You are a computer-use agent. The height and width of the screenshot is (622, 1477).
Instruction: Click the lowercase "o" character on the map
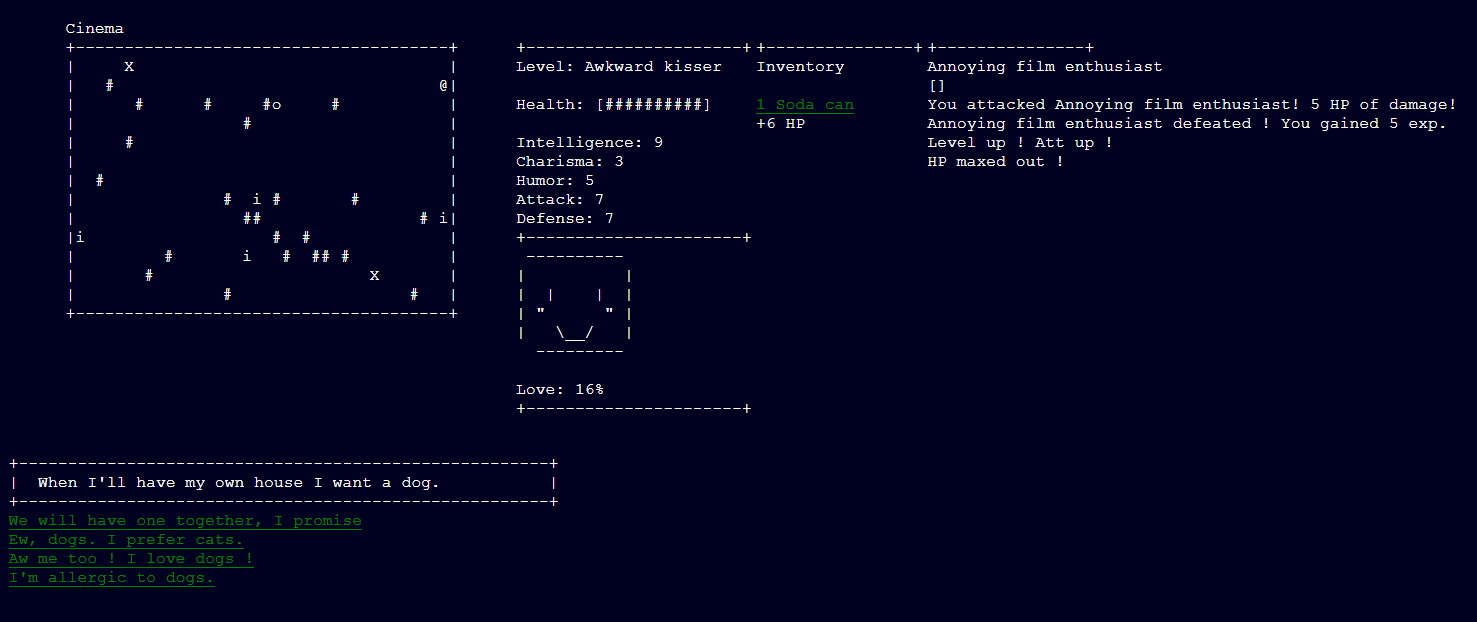[276, 105]
